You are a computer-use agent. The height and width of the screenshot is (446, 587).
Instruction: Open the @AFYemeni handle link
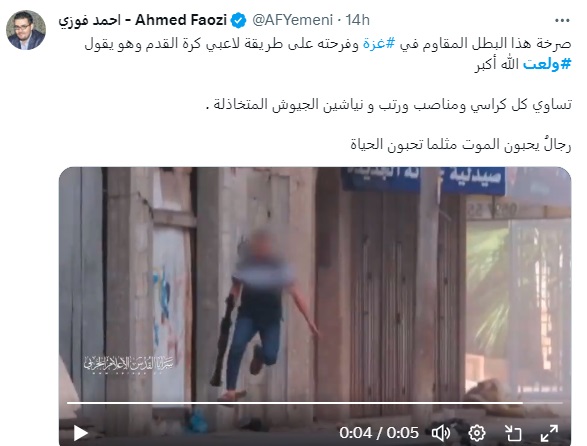tap(292, 20)
